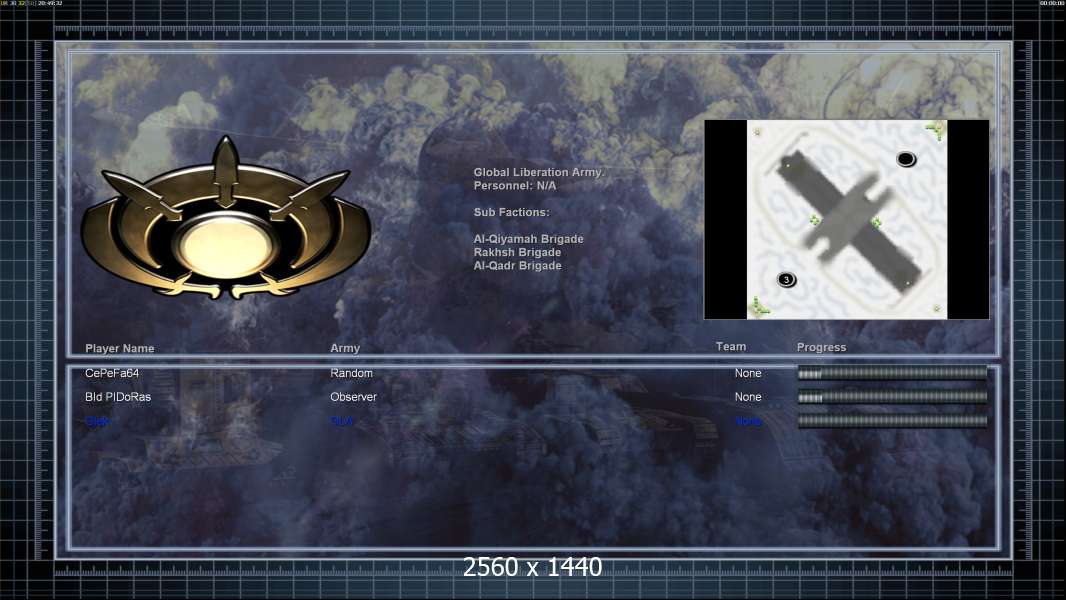Screen dimensions: 1066x600
Task: Click the Al-Qadr Brigade sub faction
Action: pos(517,266)
